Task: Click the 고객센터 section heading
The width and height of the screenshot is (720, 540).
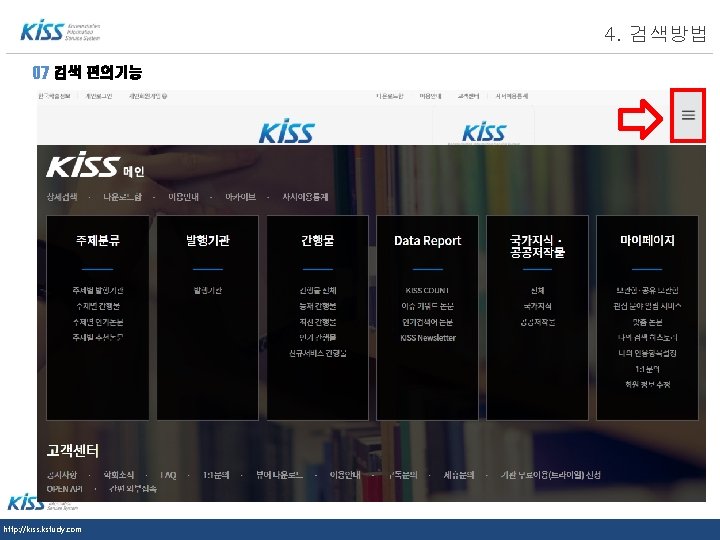Action: (73, 450)
